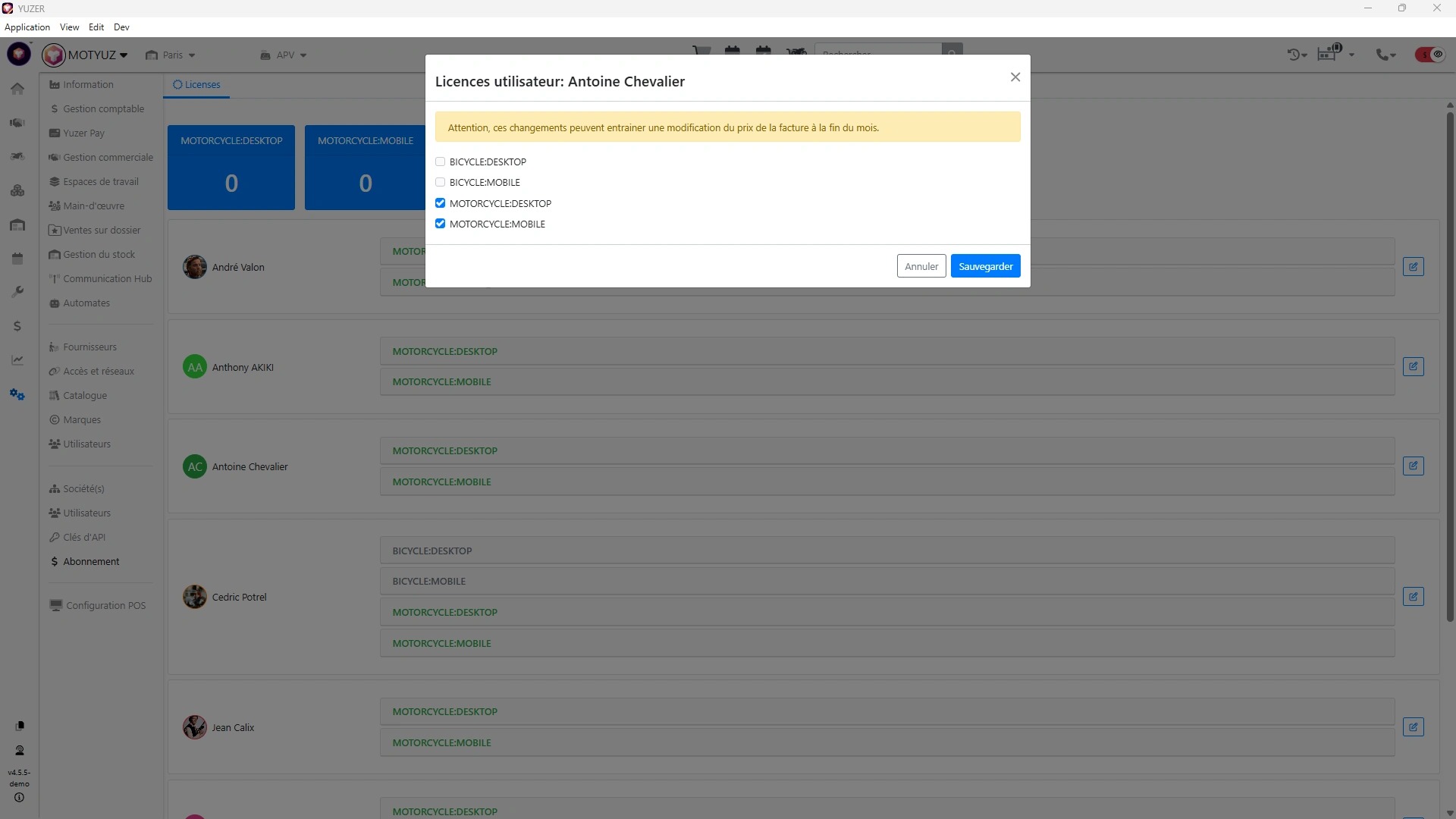Click the motorcycle icon in left sidebar

click(x=17, y=156)
